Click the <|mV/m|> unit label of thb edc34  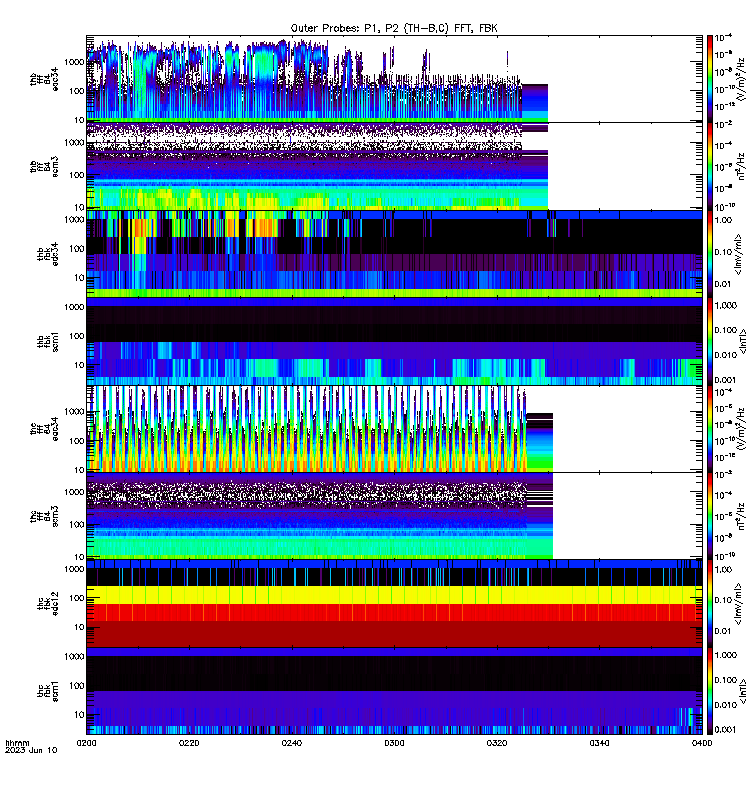[x=739, y=254]
